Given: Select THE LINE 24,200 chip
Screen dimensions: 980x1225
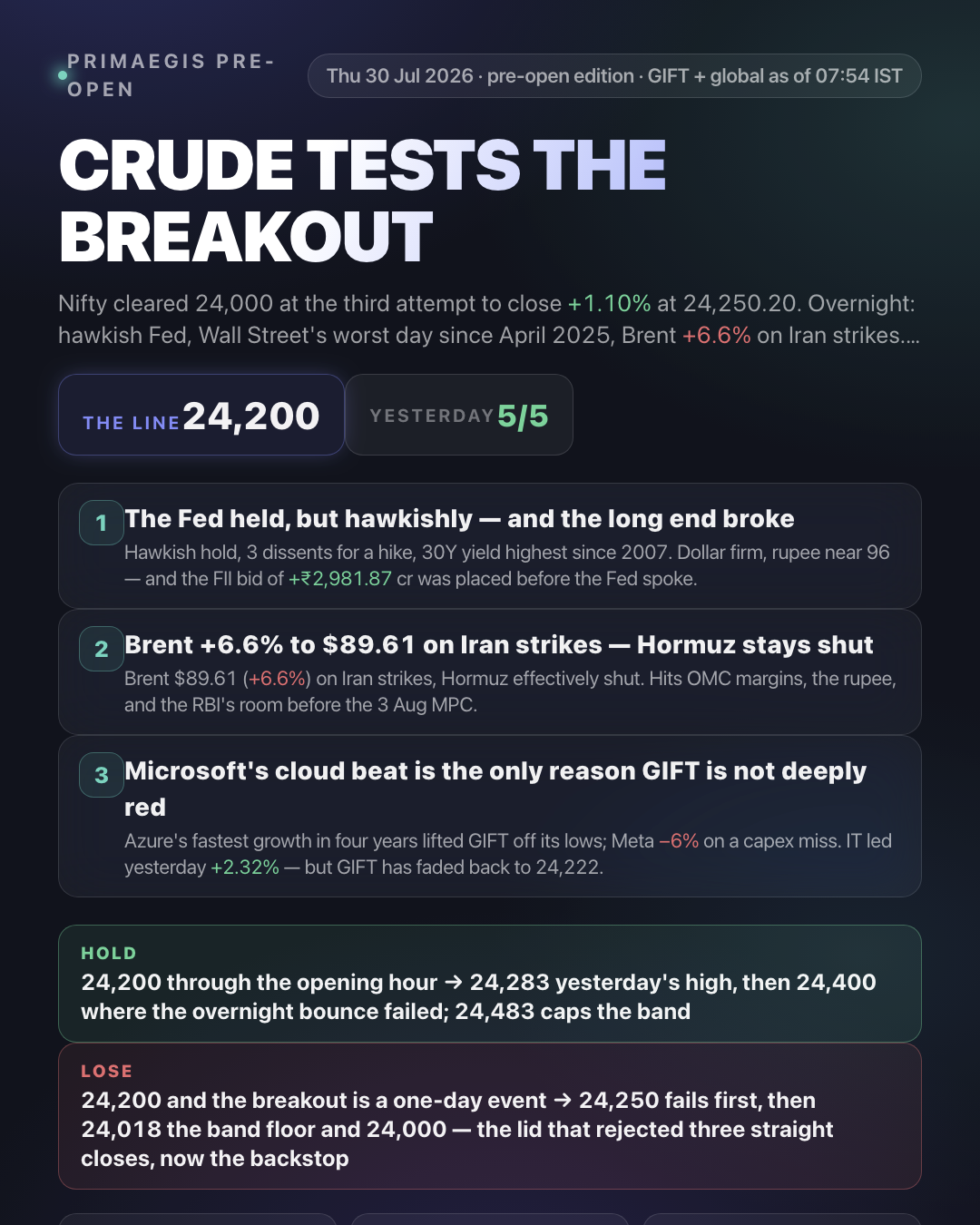Looking at the screenshot, I should [x=201, y=415].
